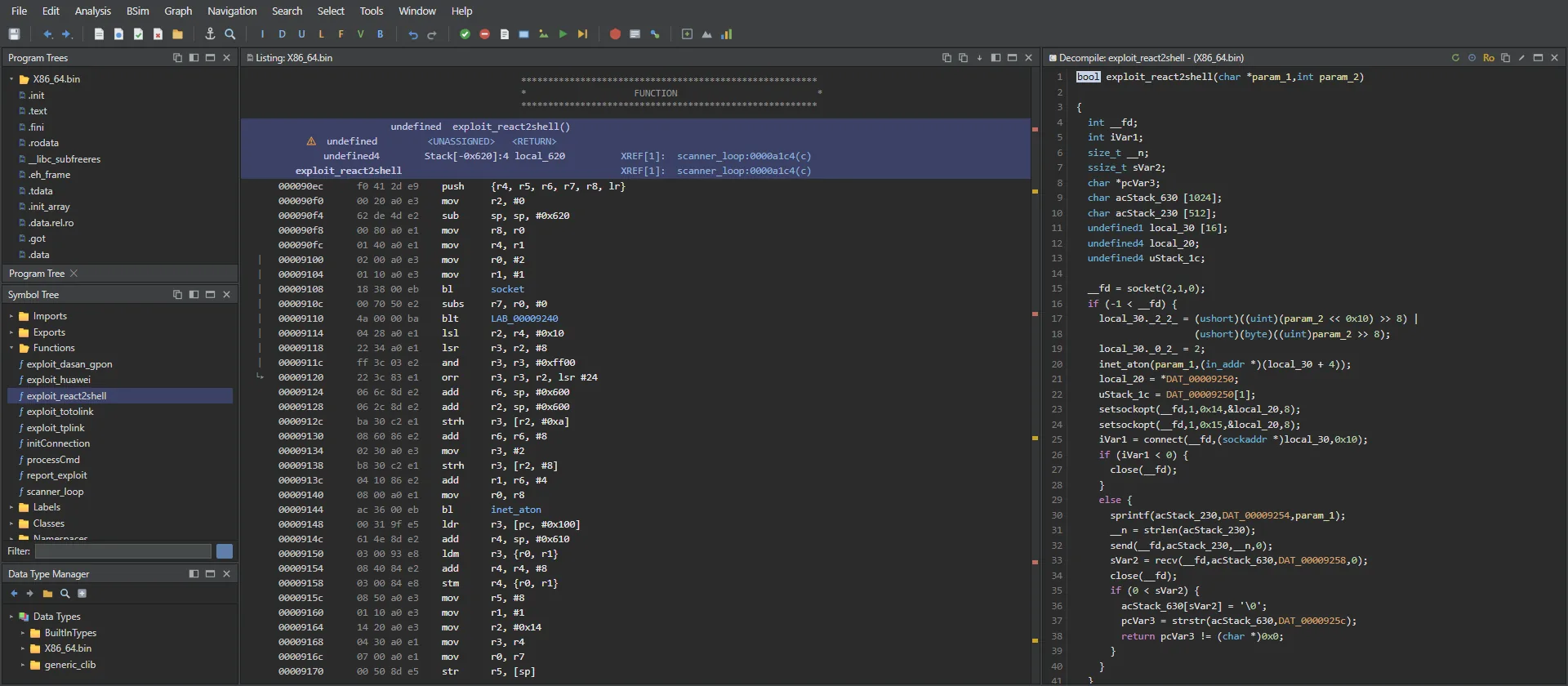The width and height of the screenshot is (1568, 686).
Task: Collapse the Functions folder in Symbol Tree
Action: click(x=11, y=348)
